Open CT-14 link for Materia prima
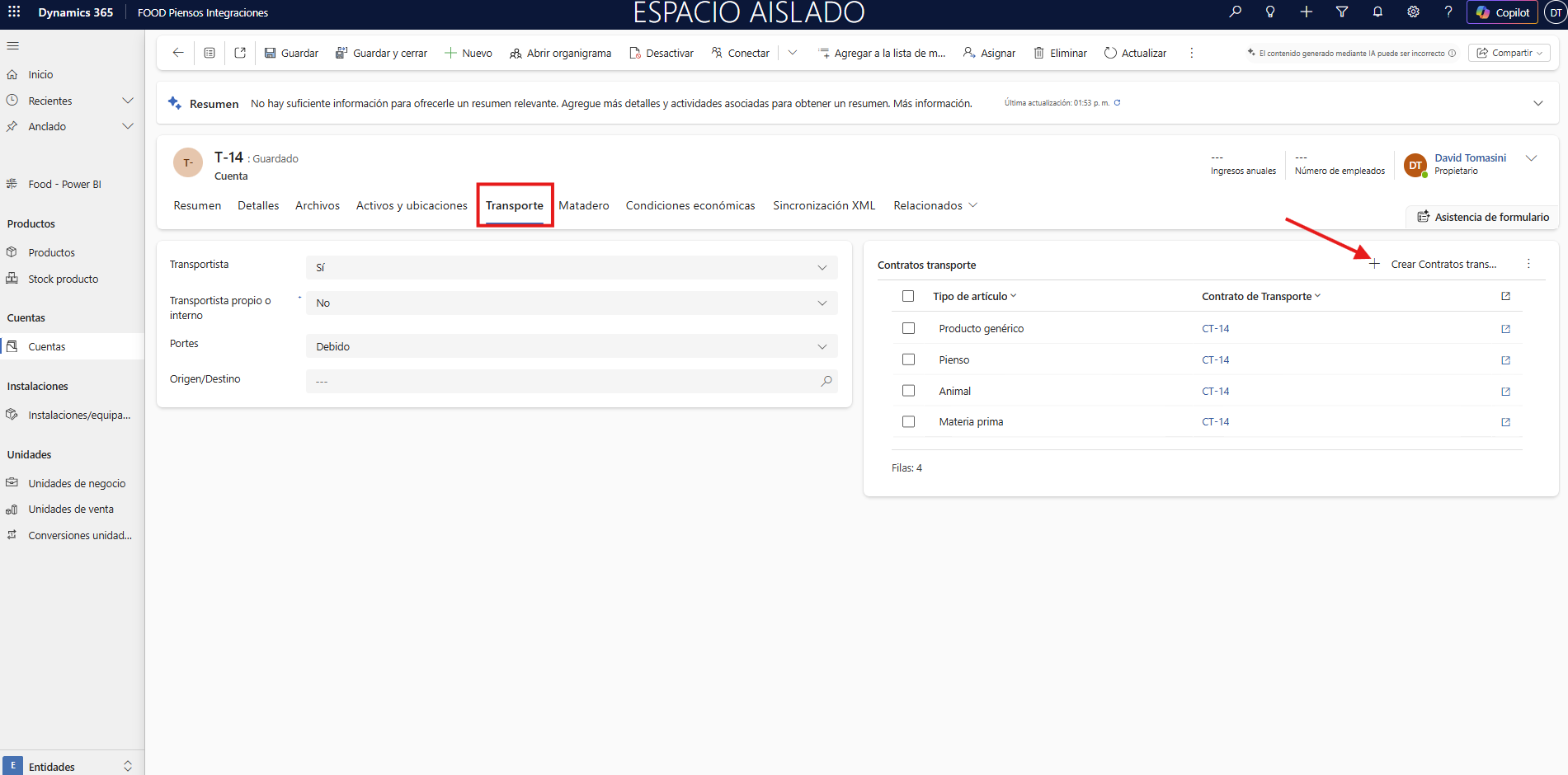The image size is (1568, 775). pyautogui.click(x=1215, y=422)
